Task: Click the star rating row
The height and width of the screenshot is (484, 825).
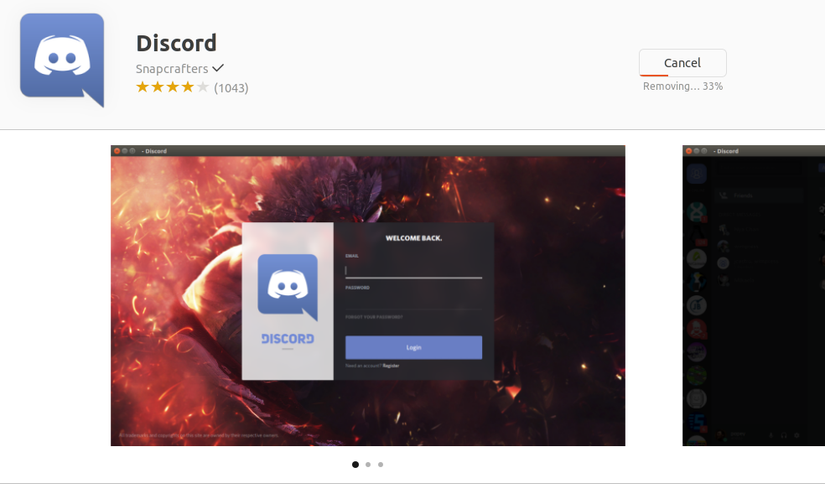Action: 173,87
